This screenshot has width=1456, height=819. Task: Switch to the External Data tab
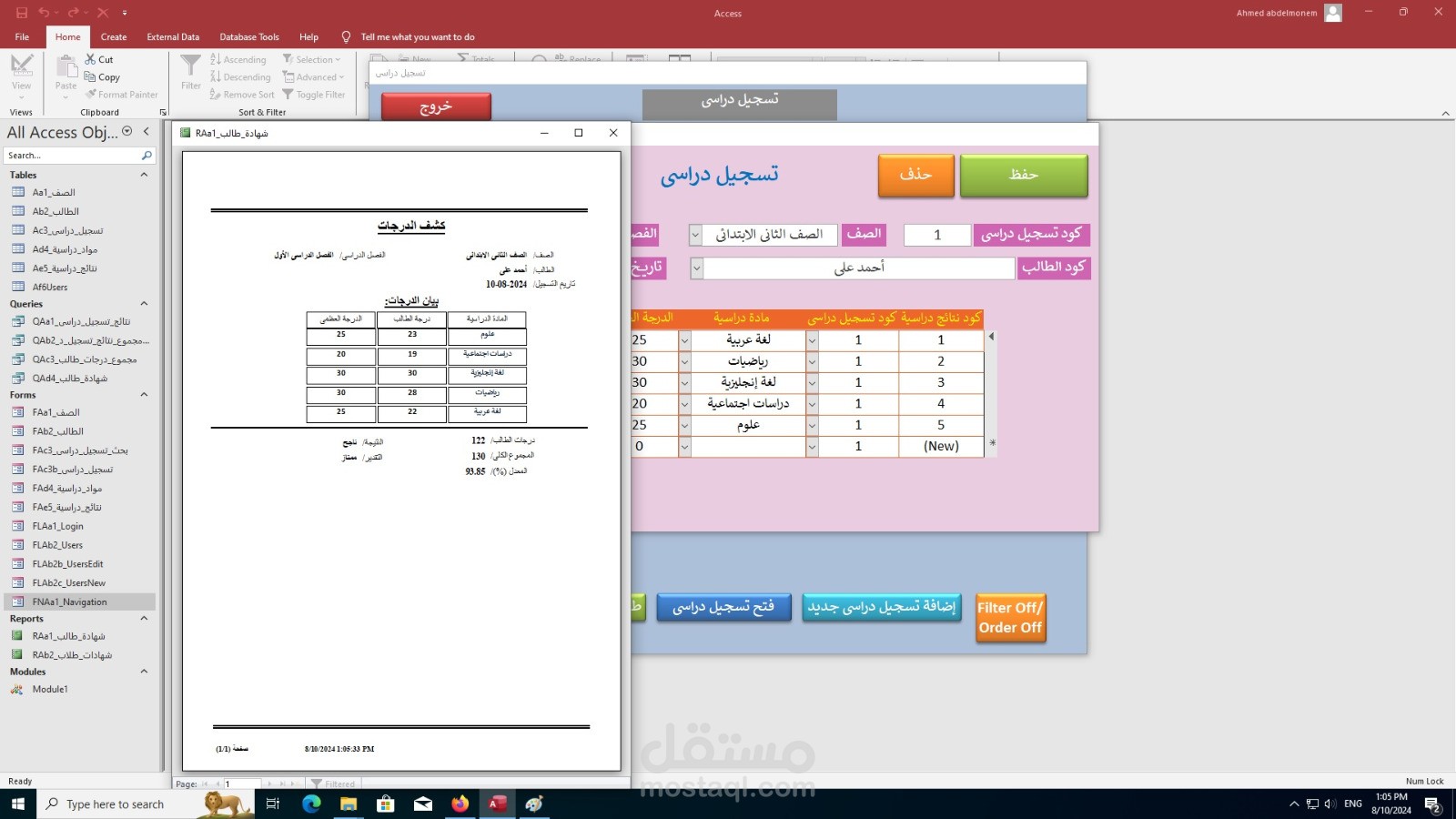pyautogui.click(x=173, y=37)
